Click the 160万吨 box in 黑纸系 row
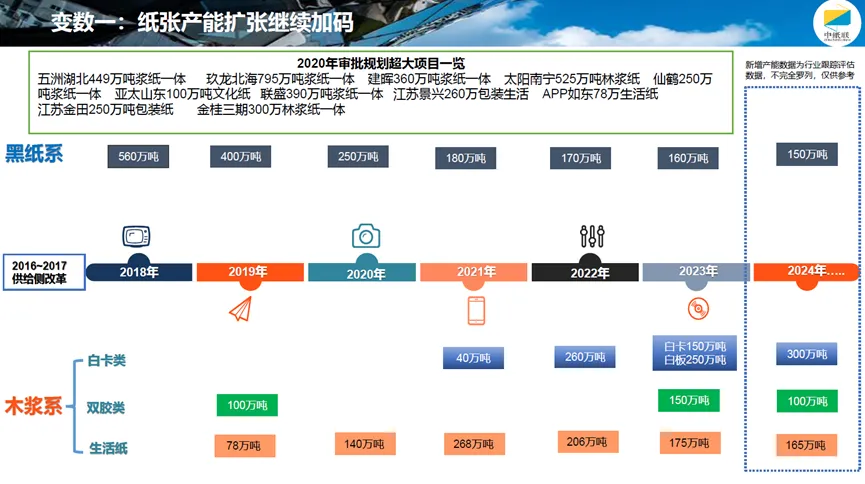The height and width of the screenshot is (484, 865). click(x=688, y=158)
